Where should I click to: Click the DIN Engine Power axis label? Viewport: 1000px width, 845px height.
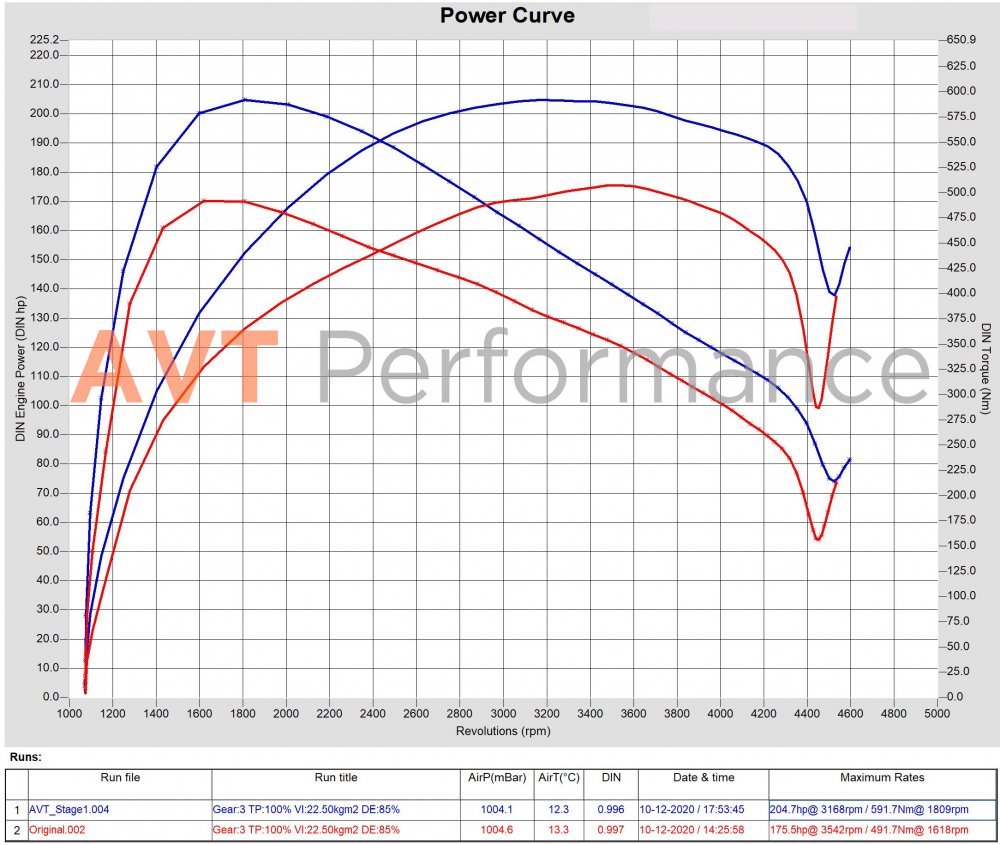coord(18,368)
